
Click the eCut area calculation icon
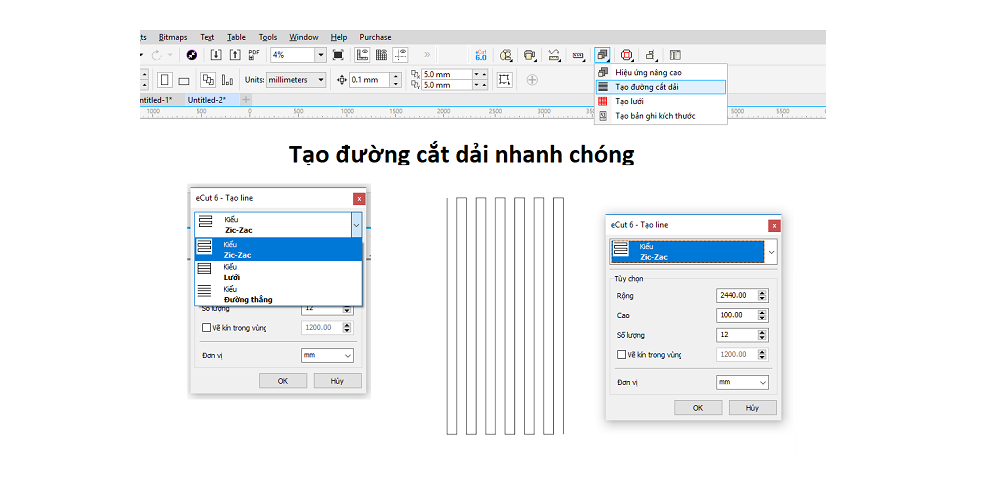click(x=554, y=55)
